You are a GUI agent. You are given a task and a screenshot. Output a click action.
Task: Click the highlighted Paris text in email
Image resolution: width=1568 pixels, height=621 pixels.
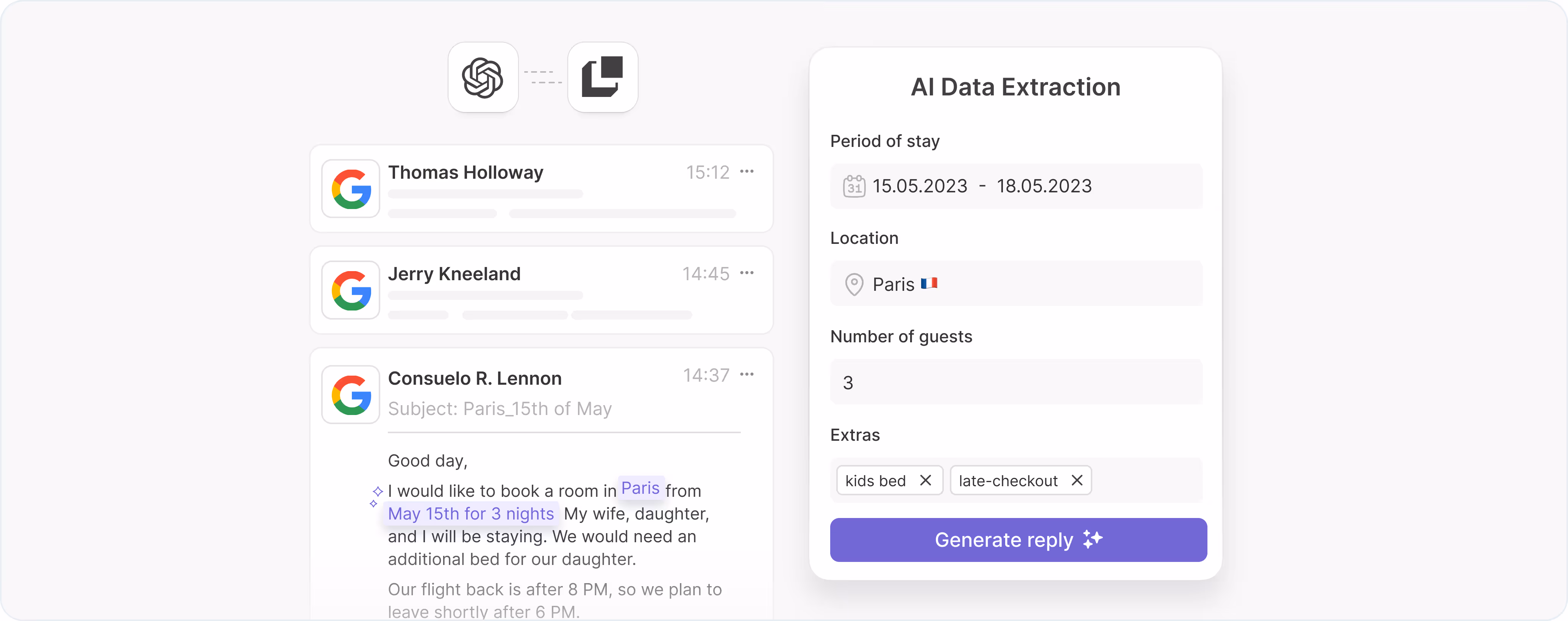click(640, 488)
